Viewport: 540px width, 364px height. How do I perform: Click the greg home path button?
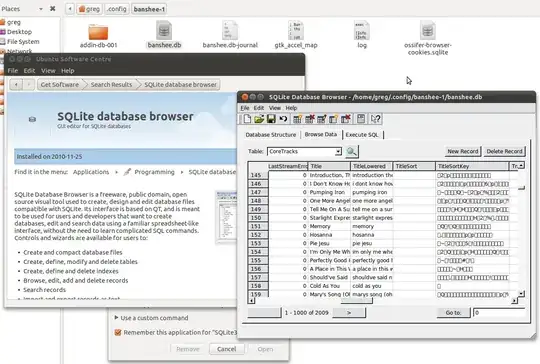pos(89,9)
